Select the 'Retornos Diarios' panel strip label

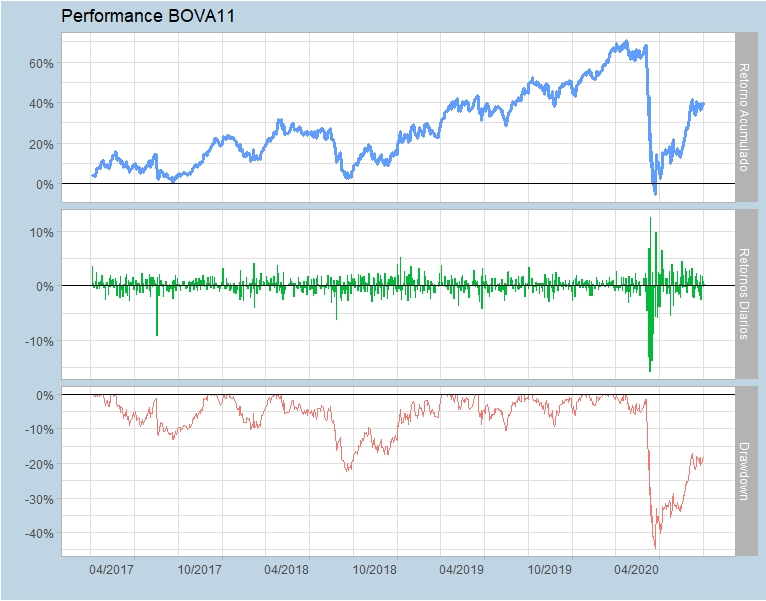tap(743, 293)
